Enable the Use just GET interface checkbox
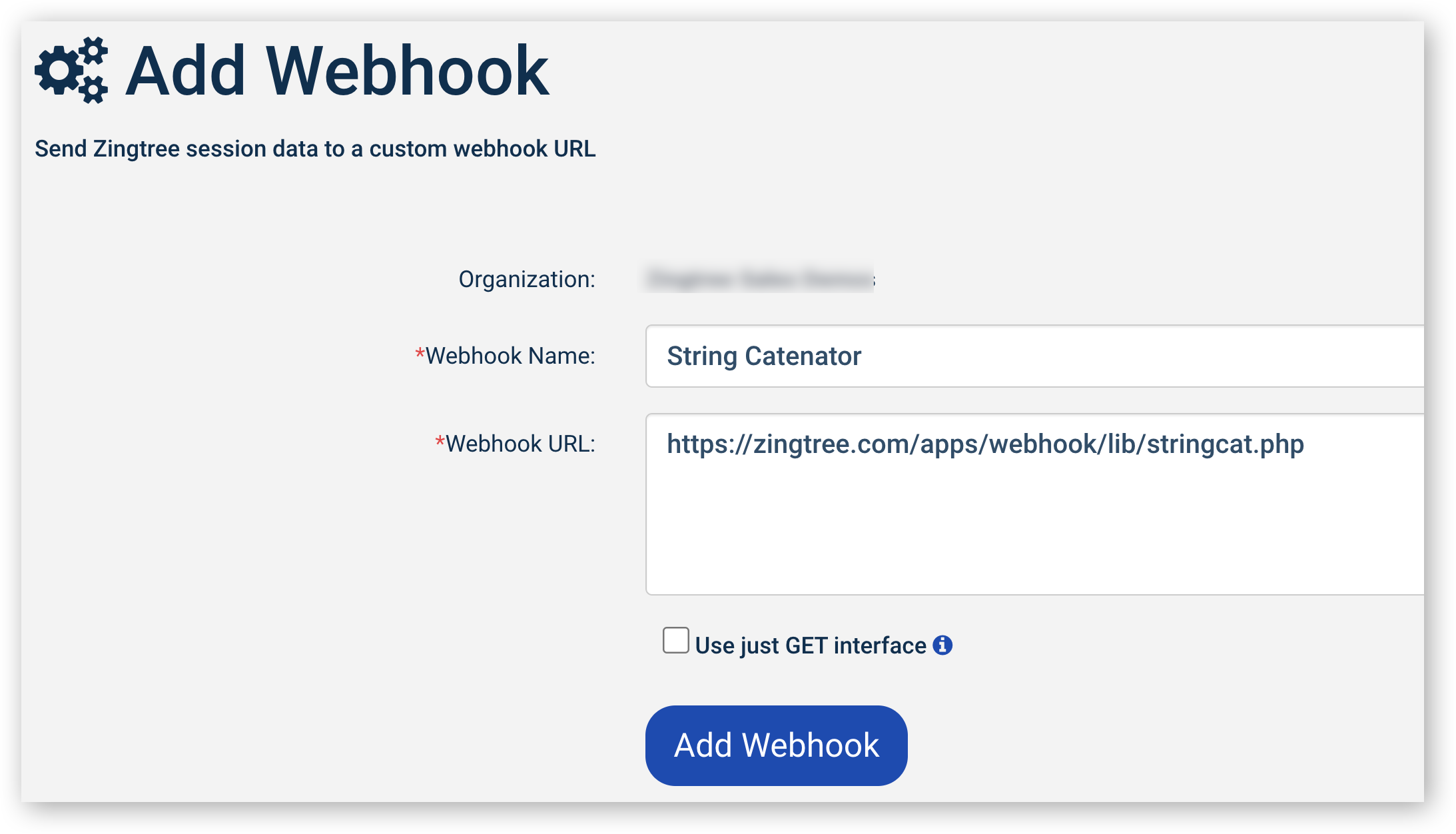The height and width of the screenshot is (834, 1456). click(x=675, y=640)
